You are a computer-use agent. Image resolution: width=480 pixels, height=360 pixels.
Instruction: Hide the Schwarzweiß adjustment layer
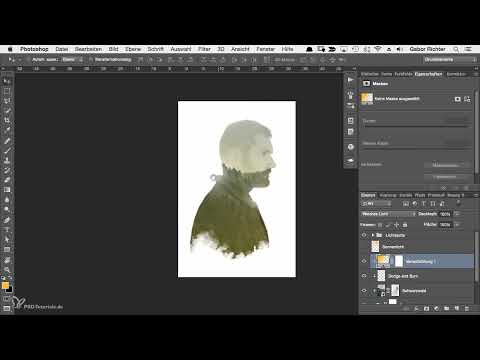click(x=364, y=291)
